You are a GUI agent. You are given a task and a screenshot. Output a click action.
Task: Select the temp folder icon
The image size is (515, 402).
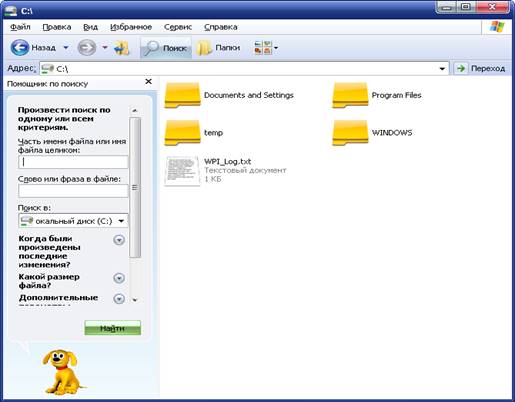click(x=182, y=133)
